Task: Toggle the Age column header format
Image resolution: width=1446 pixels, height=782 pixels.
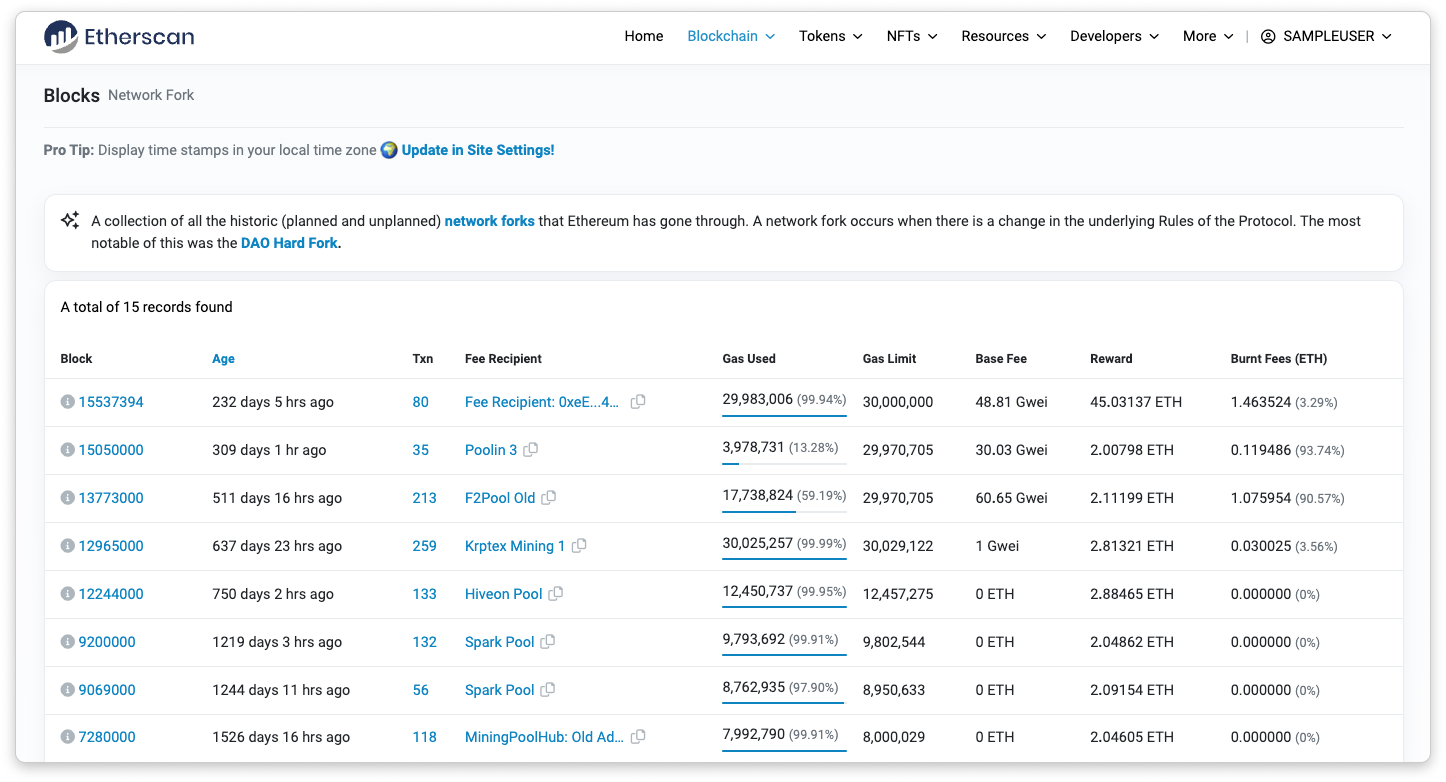Action: click(223, 359)
